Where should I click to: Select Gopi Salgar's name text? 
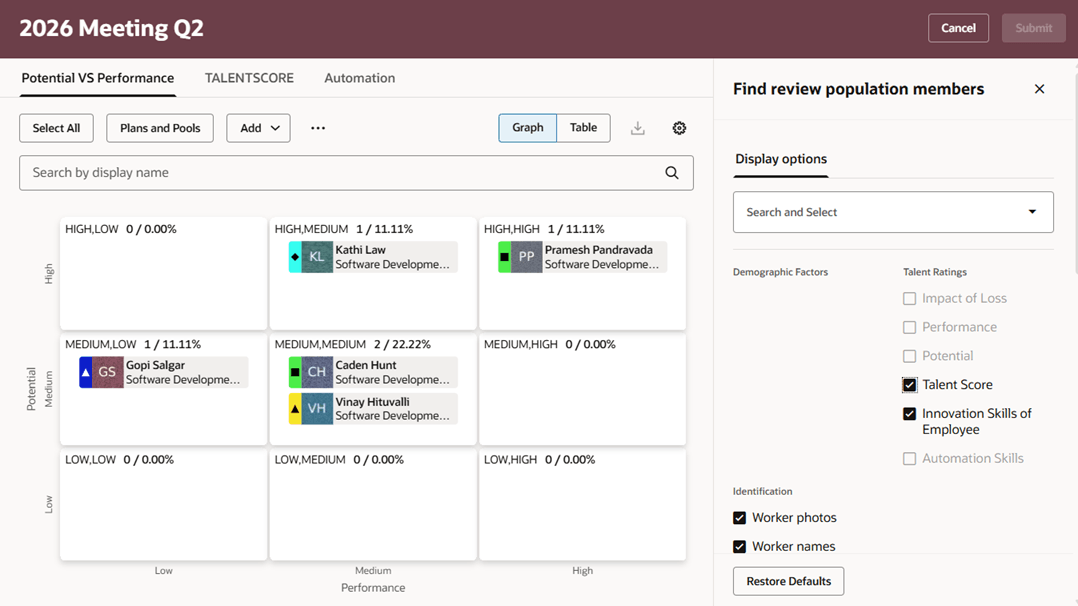(x=155, y=365)
